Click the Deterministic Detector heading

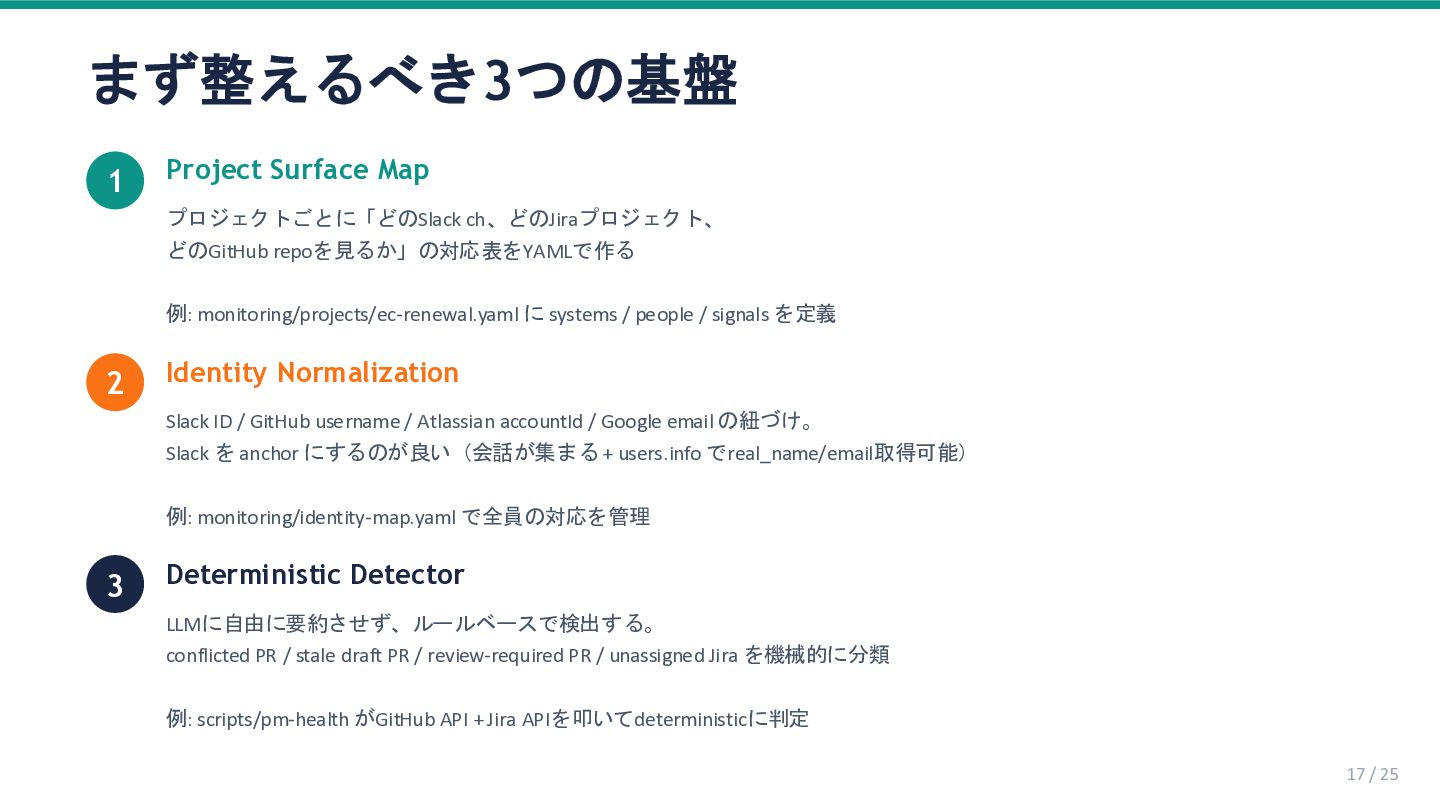[x=315, y=575]
